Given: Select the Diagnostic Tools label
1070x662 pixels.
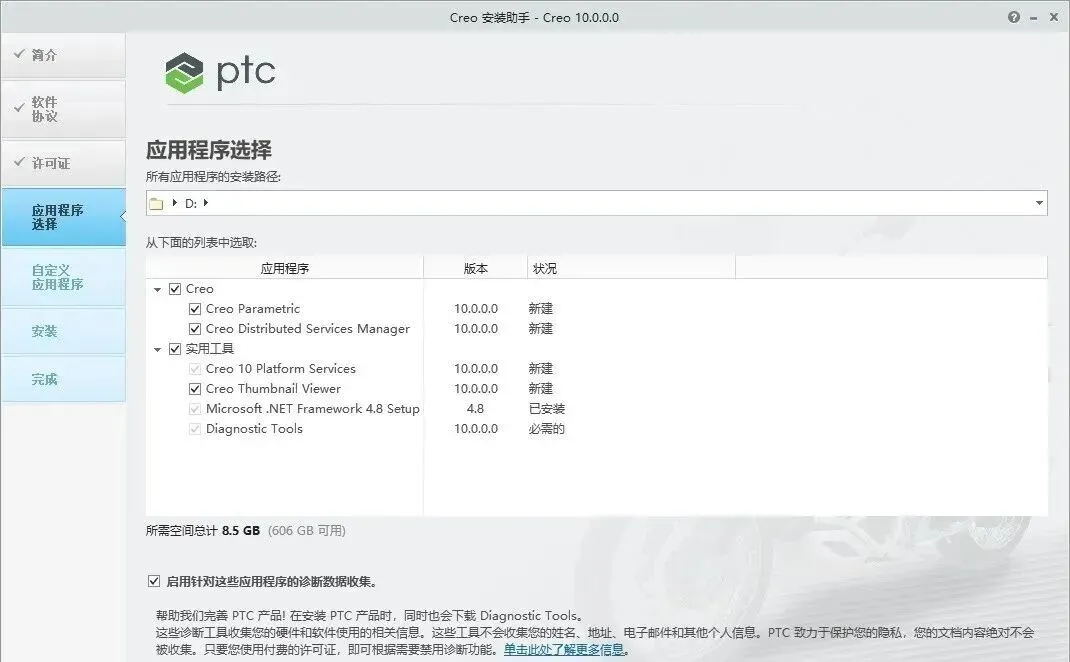Looking at the screenshot, I should 254,429.
